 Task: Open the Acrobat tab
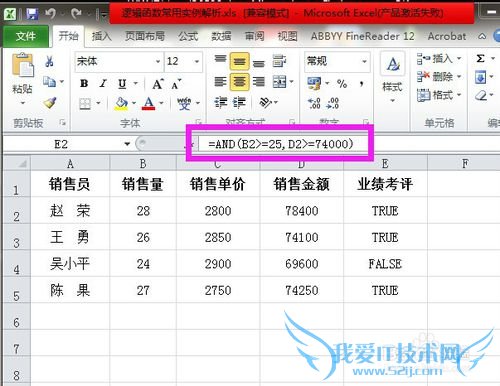(x=447, y=36)
